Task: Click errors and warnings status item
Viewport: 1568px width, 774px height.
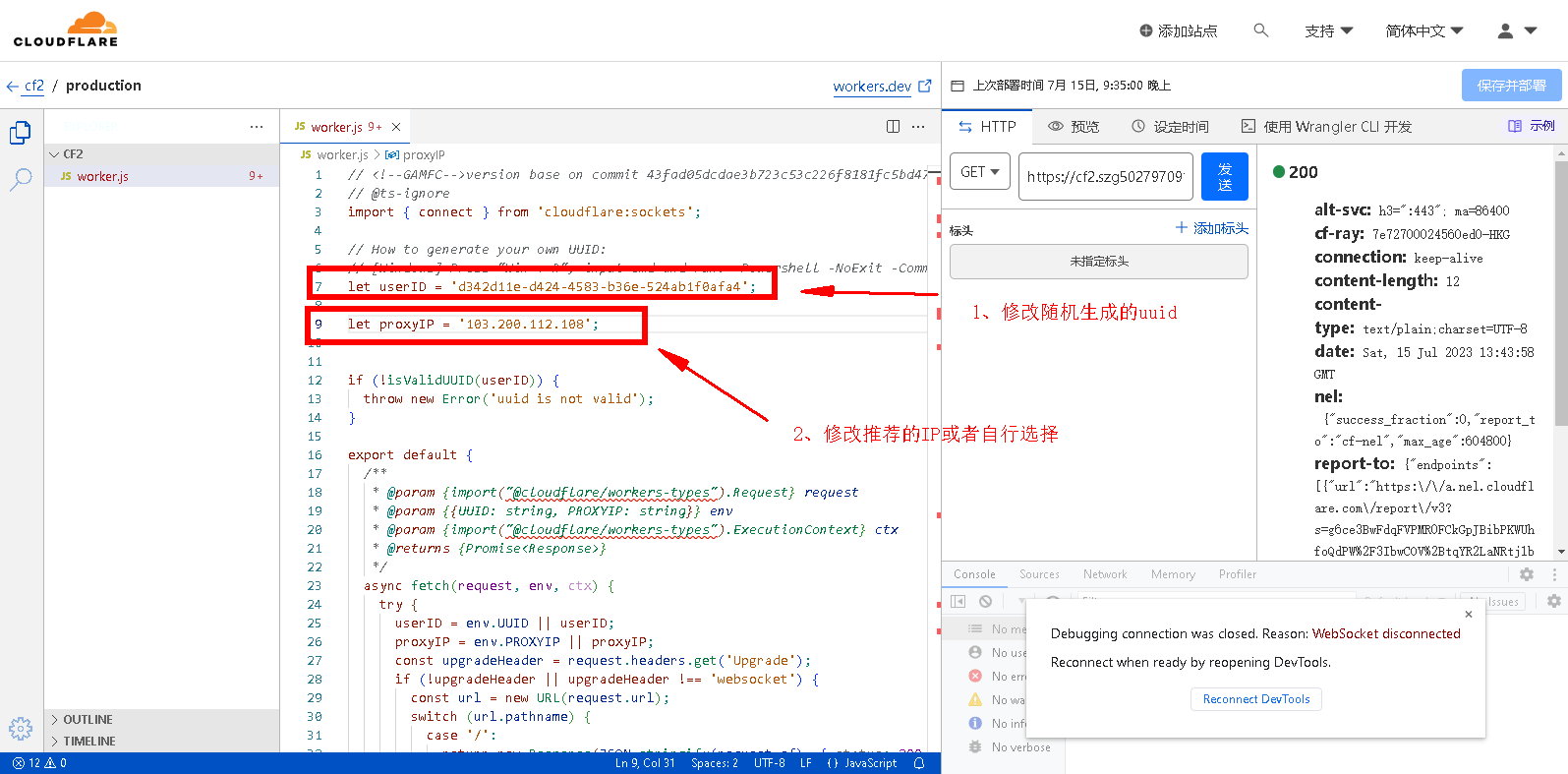Action: tap(39, 763)
